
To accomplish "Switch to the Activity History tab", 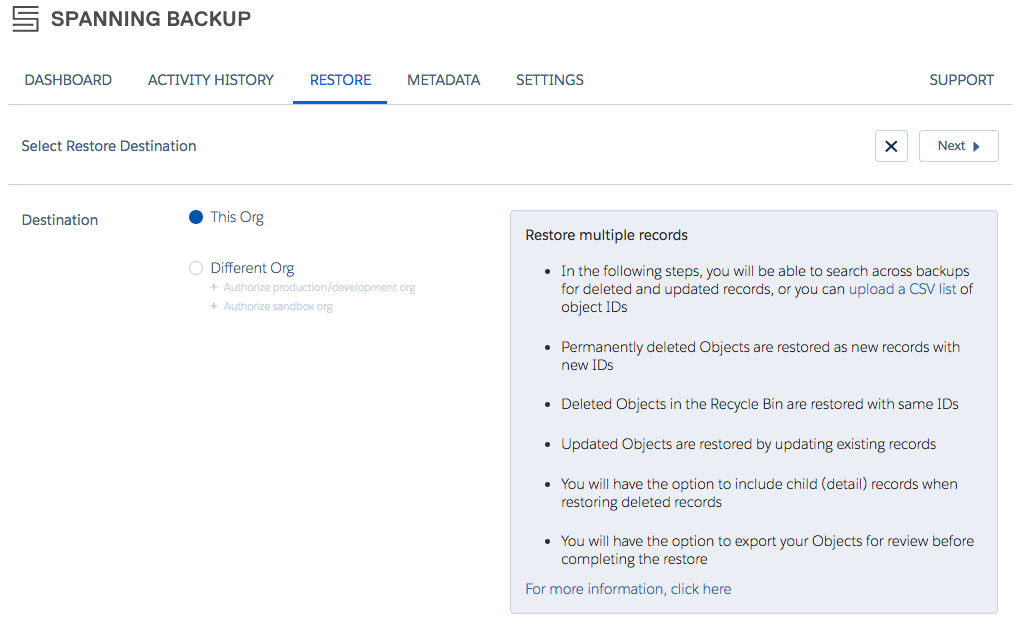I will 211,80.
